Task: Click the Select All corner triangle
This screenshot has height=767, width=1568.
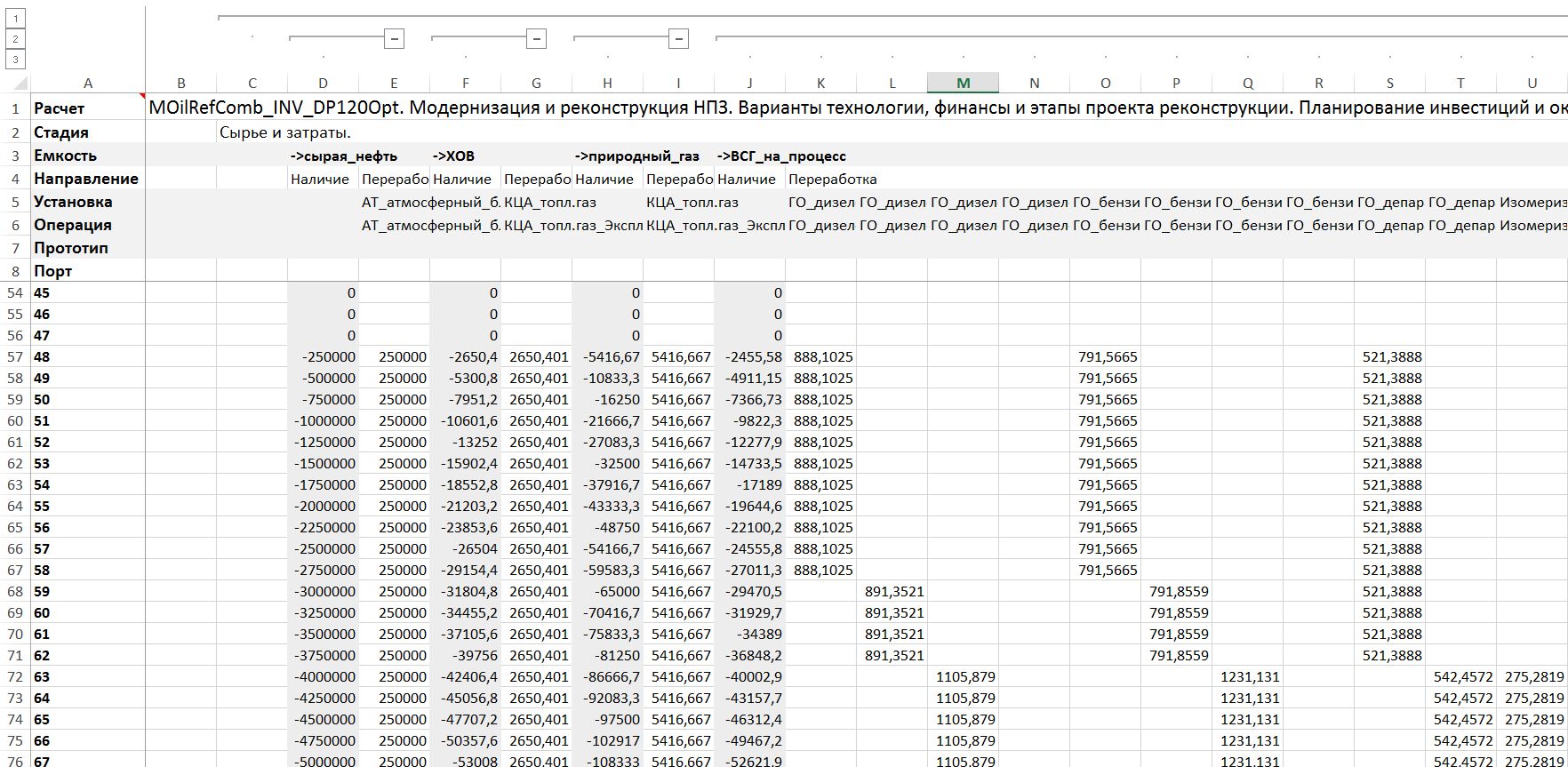Action: point(21,84)
